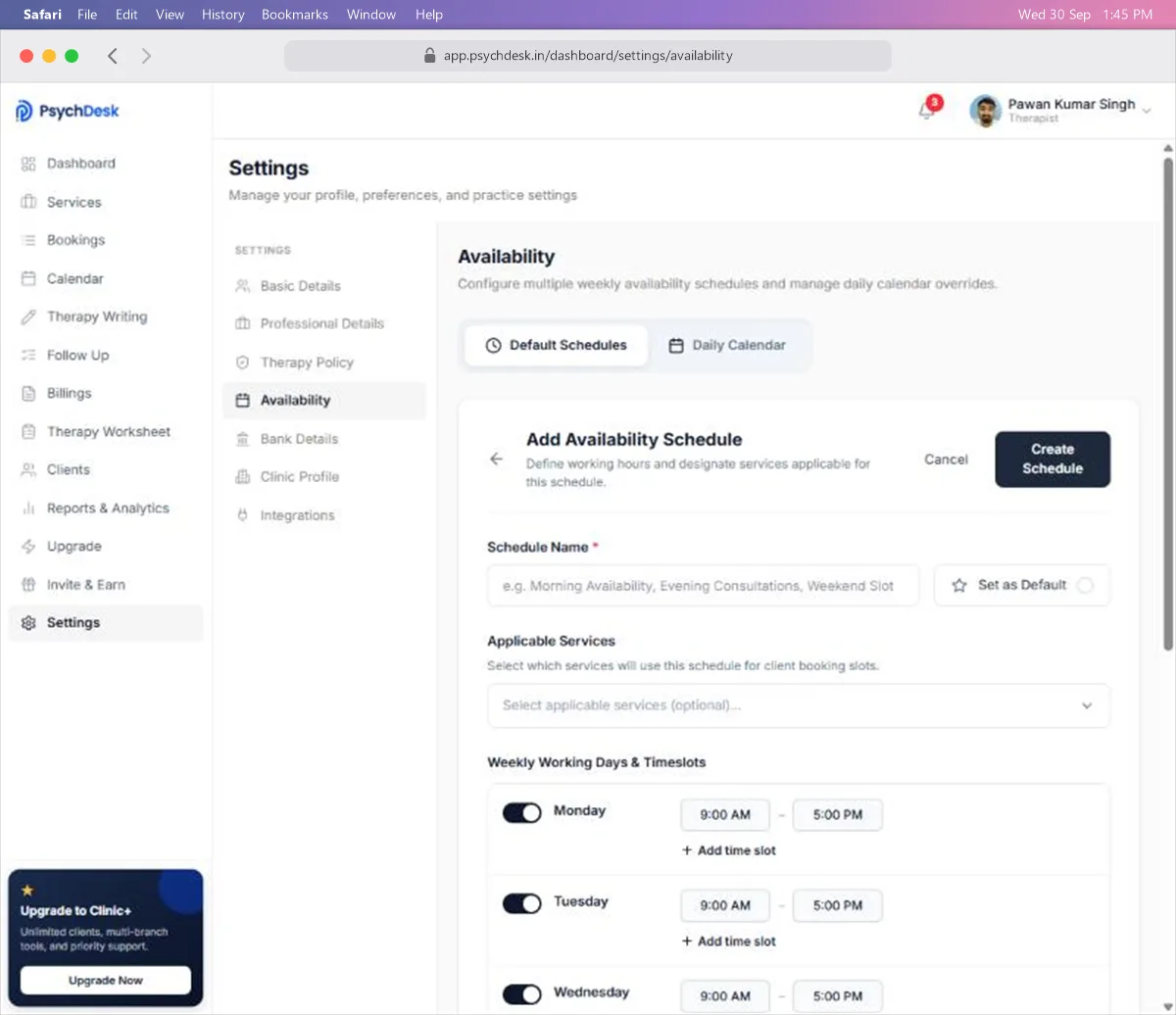Image resolution: width=1176 pixels, height=1015 pixels.
Task: Click the Dashboard sidebar icon
Action: pos(28,164)
